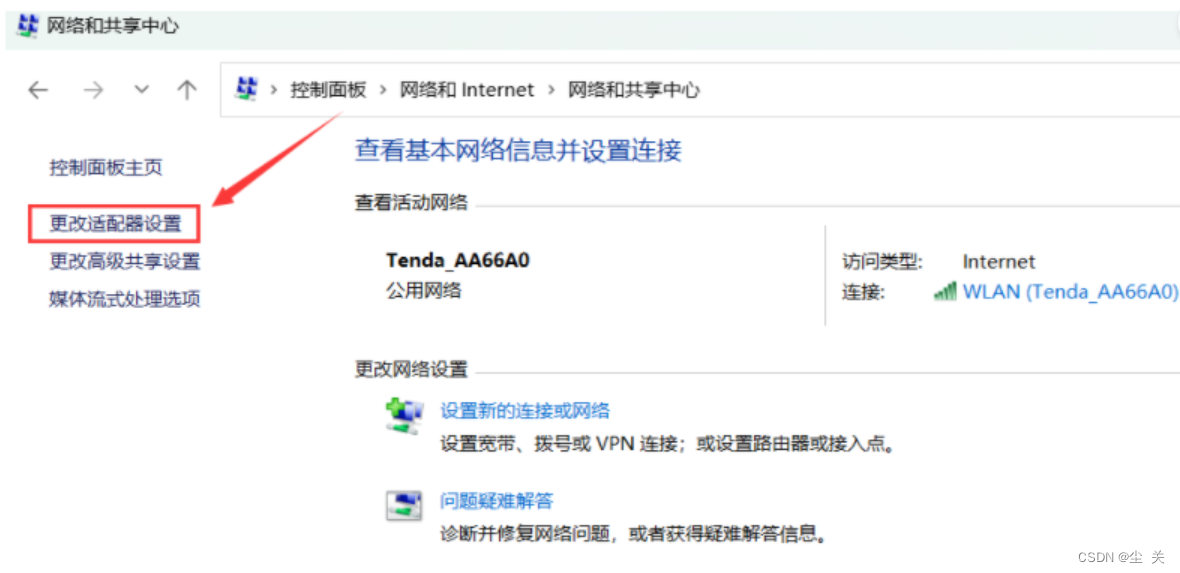Screen dimensions: 1180x573
Task: Open the recent locations dropdown chevron
Action: [141, 90]
